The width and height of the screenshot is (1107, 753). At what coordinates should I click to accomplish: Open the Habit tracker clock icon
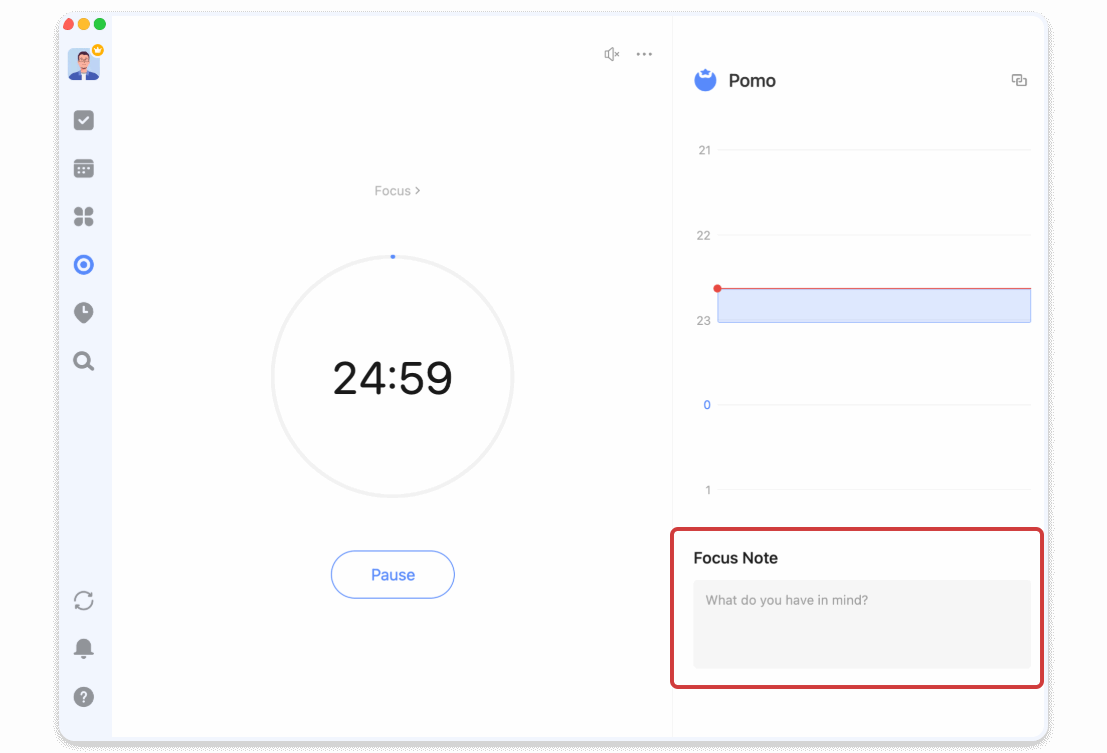pyautogui.click(x=84, y=313)
